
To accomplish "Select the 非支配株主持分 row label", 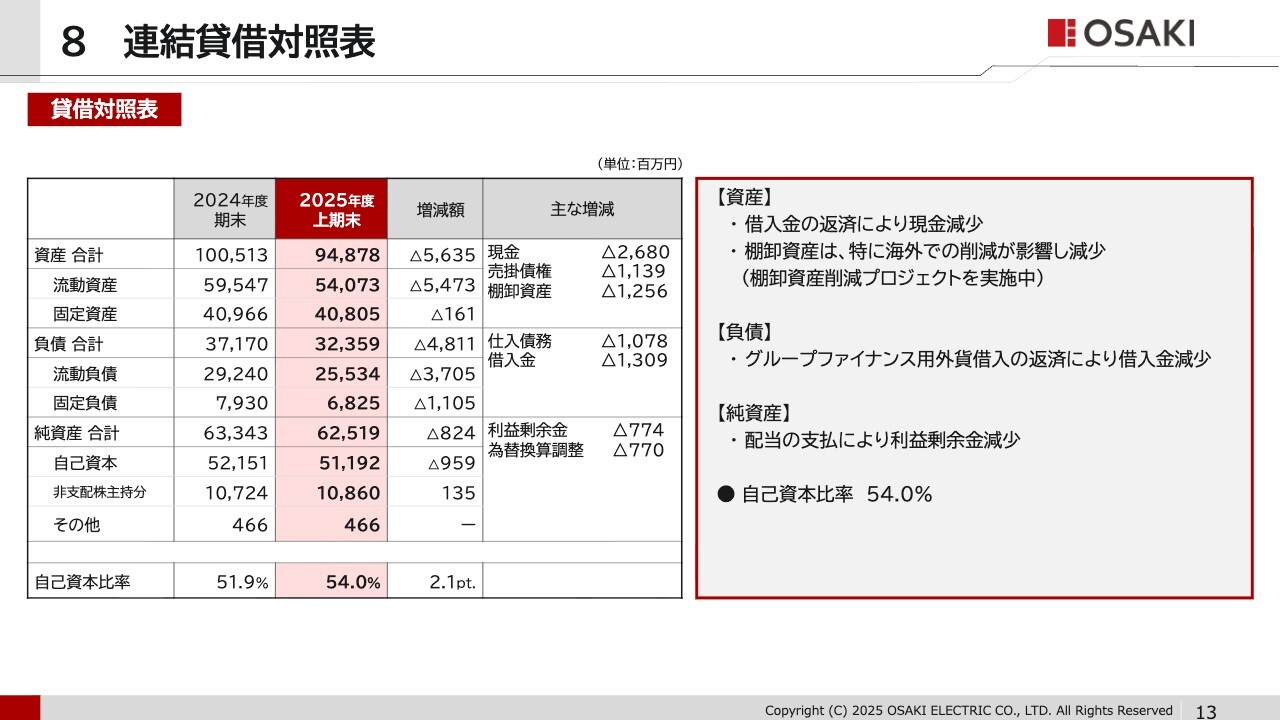I will pos(100,492).
